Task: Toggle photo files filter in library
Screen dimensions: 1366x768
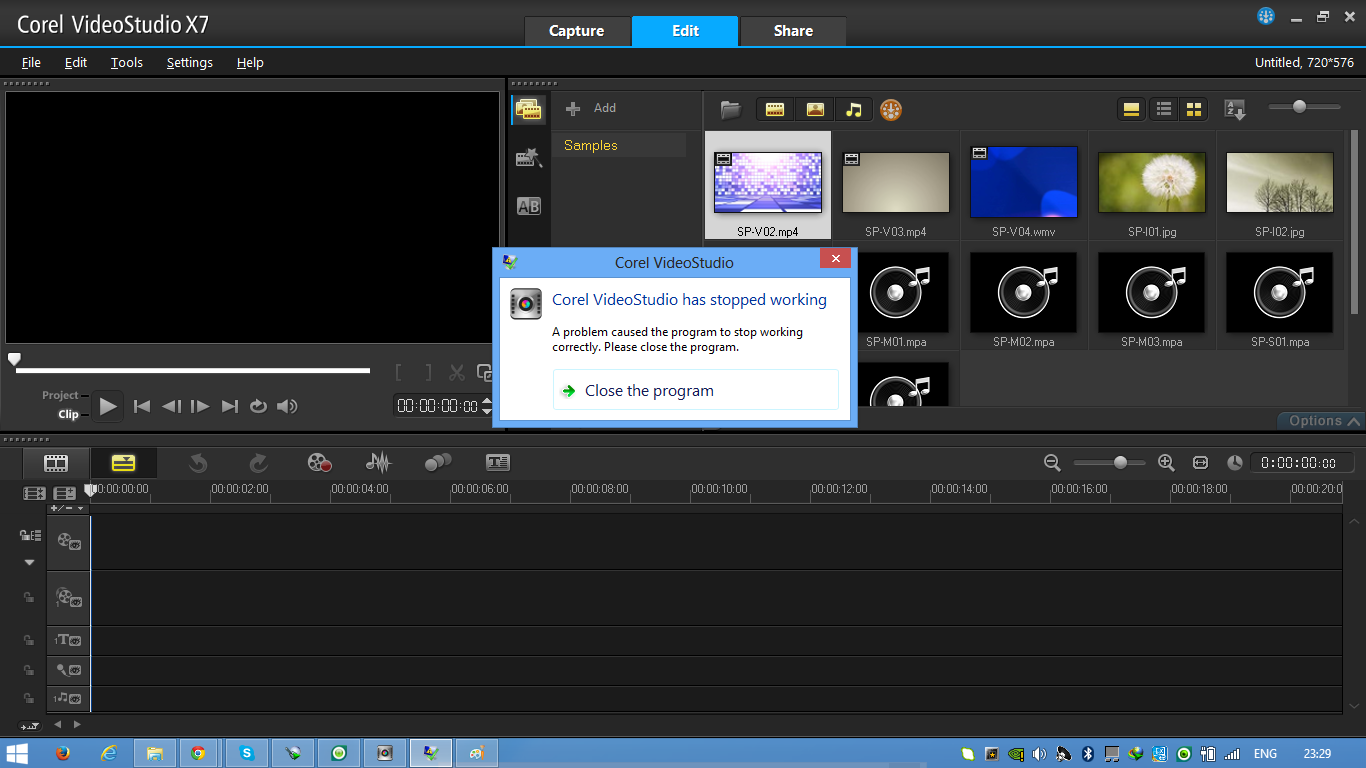Action: click(x=814, y=110)
